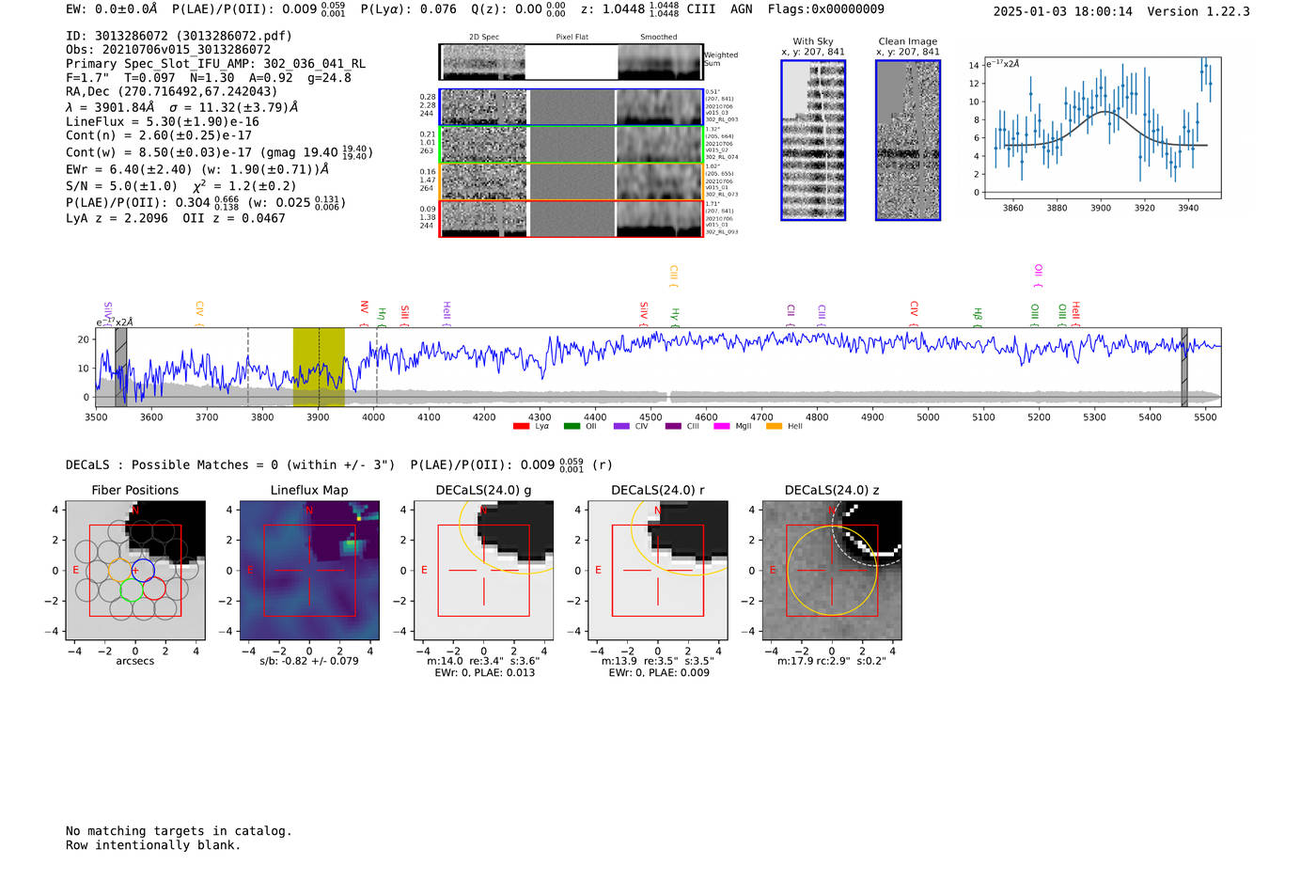Click the green Hβ line marker
The width and height of the screenshot is (1316, 896).
(978, 316)
